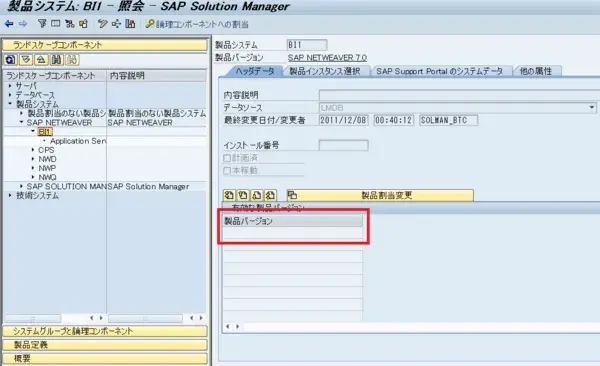Click the SOLMAN_BTC user field

(x=448, y=120)
